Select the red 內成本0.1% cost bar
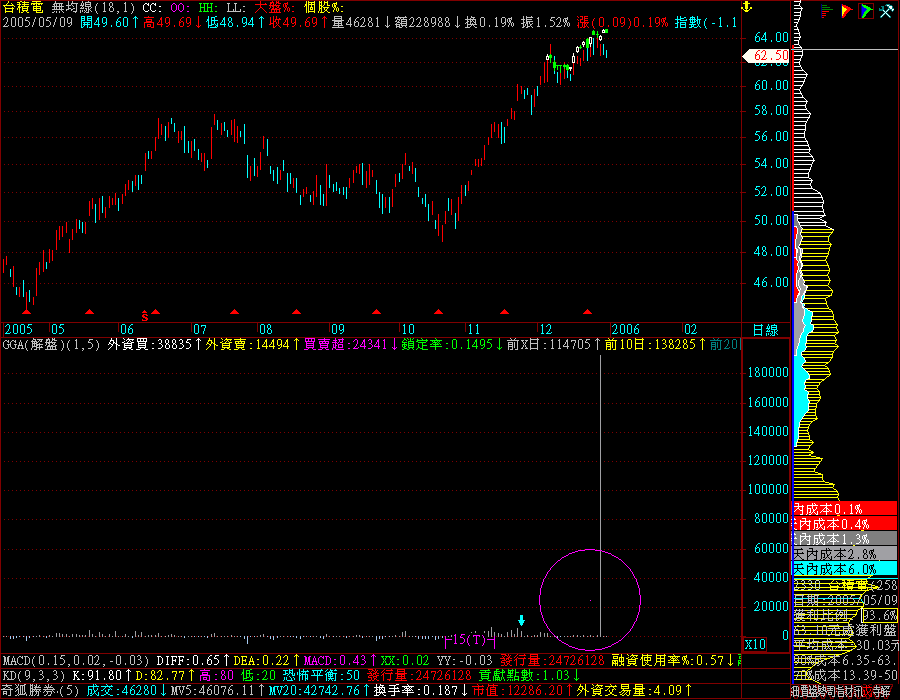 click(x=830, y=509)
